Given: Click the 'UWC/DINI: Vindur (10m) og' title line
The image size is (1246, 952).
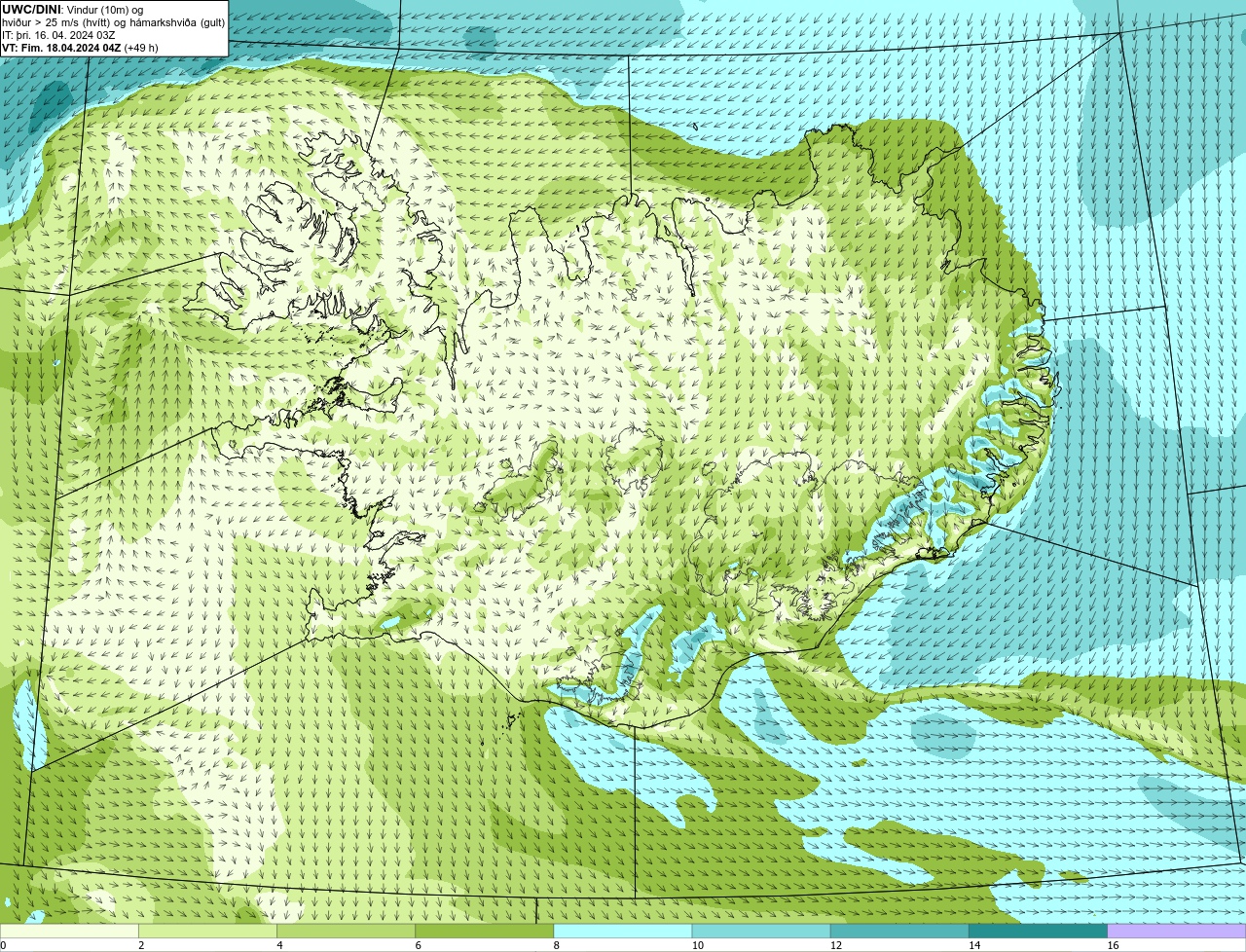Looking at the screenshot, I should (x=73, y=10).
